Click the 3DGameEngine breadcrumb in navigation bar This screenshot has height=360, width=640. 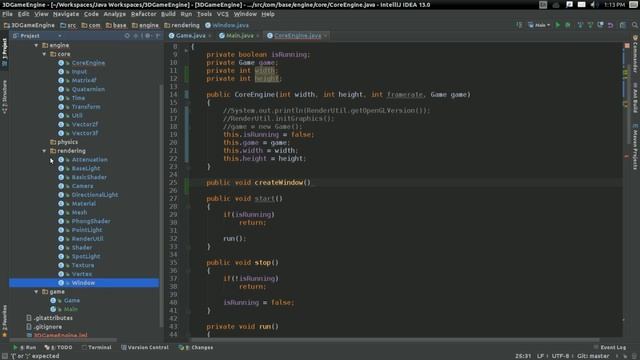(29, 25)
